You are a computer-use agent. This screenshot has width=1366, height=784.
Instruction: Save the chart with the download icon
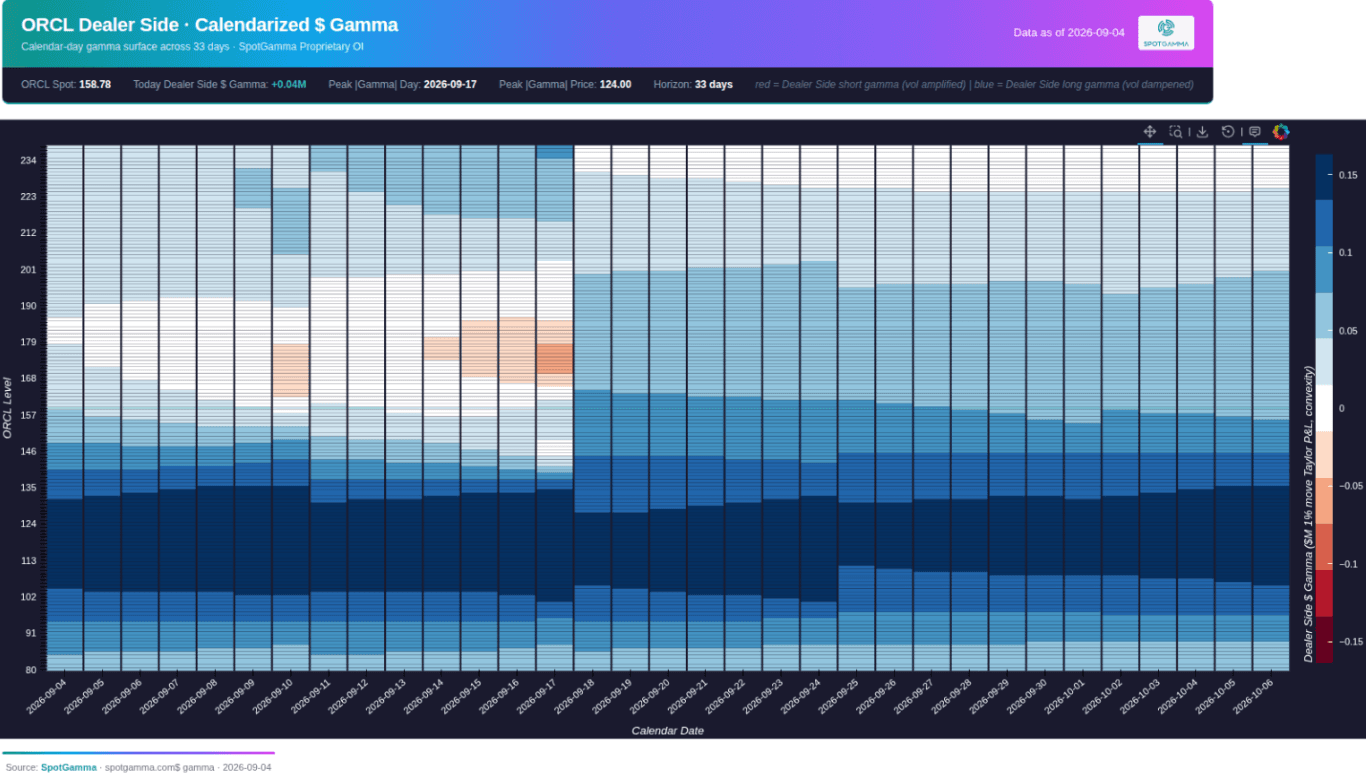click(x=1203, y=132)
